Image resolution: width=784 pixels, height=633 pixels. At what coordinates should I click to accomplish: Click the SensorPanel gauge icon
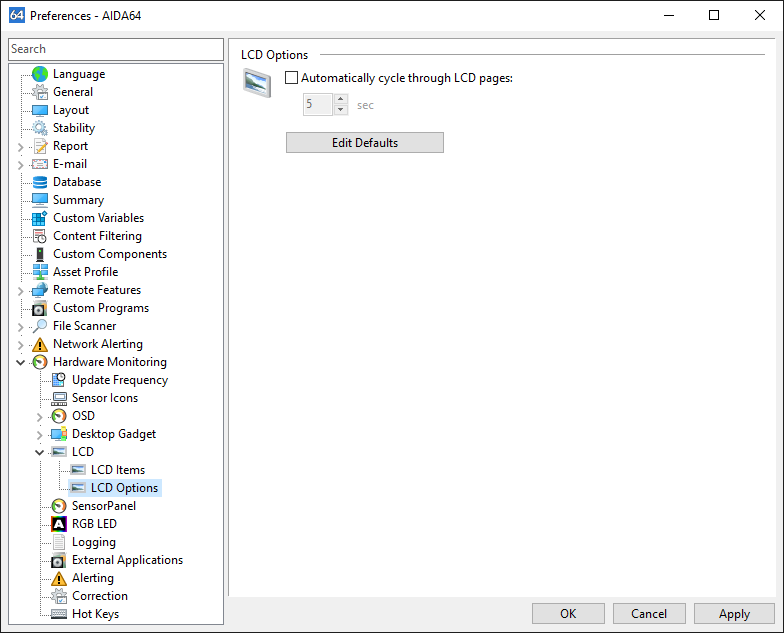point(58,506)
